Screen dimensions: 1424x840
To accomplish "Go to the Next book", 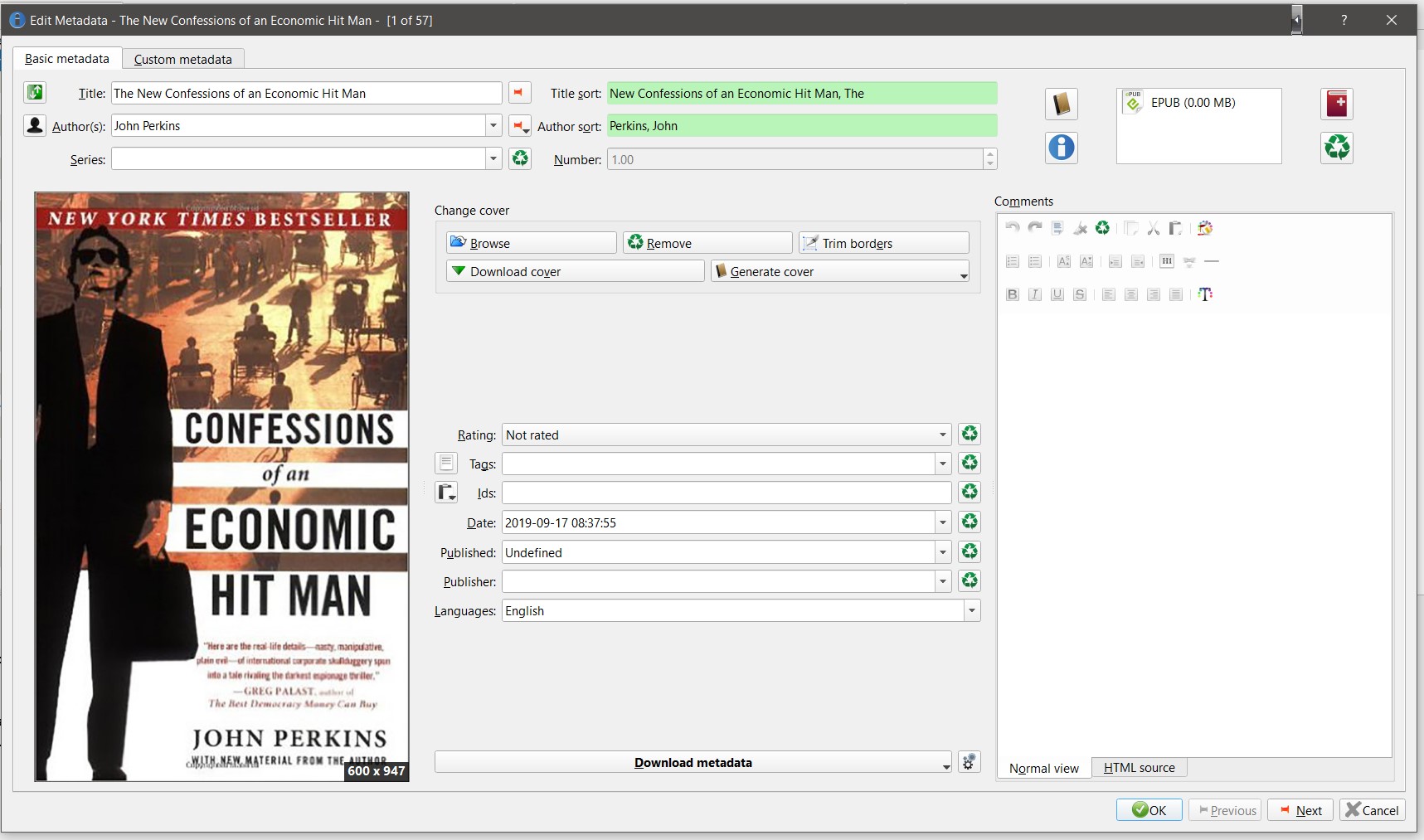I will tap(1300, 810).
